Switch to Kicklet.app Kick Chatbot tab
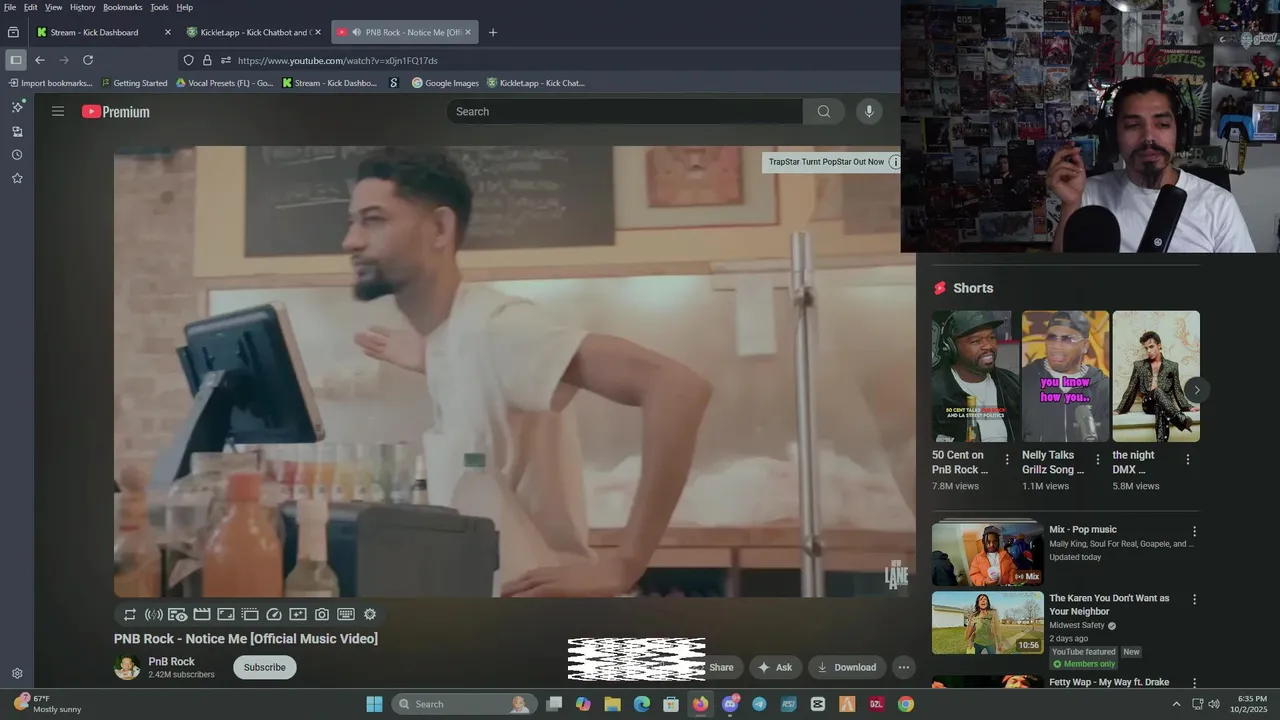The width and height of the screenshot is (1280, 720). point(255,32)
